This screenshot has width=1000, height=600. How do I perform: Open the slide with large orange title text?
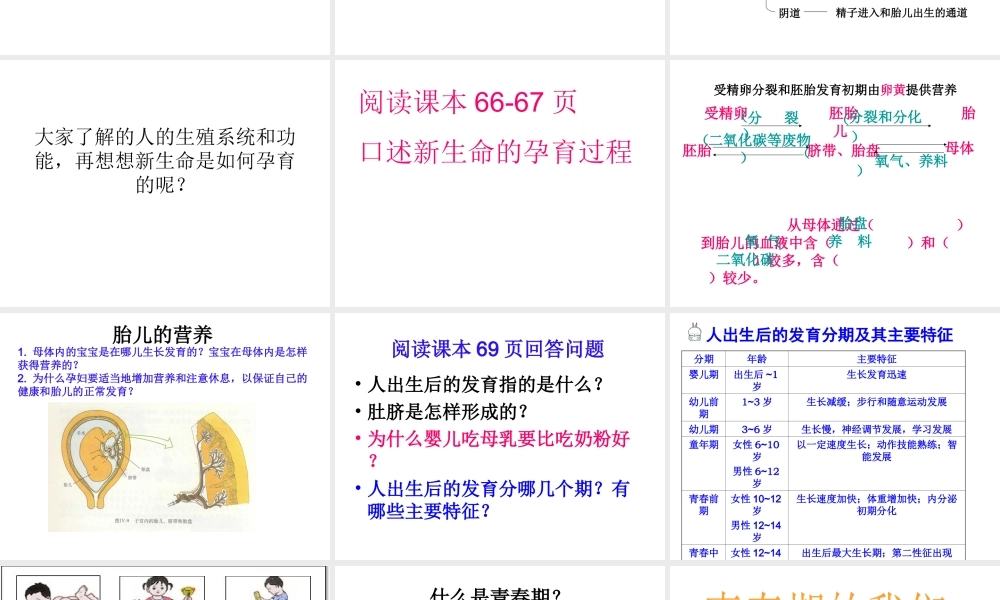point(835,583)
